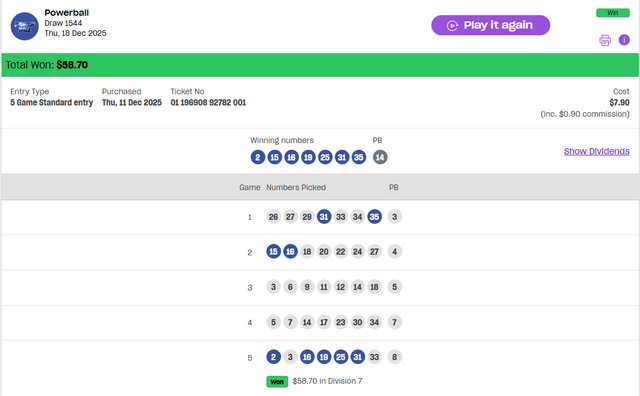Click ball 17 in game 4
This screenshot has height=396, width=640.
coord(324,323)
